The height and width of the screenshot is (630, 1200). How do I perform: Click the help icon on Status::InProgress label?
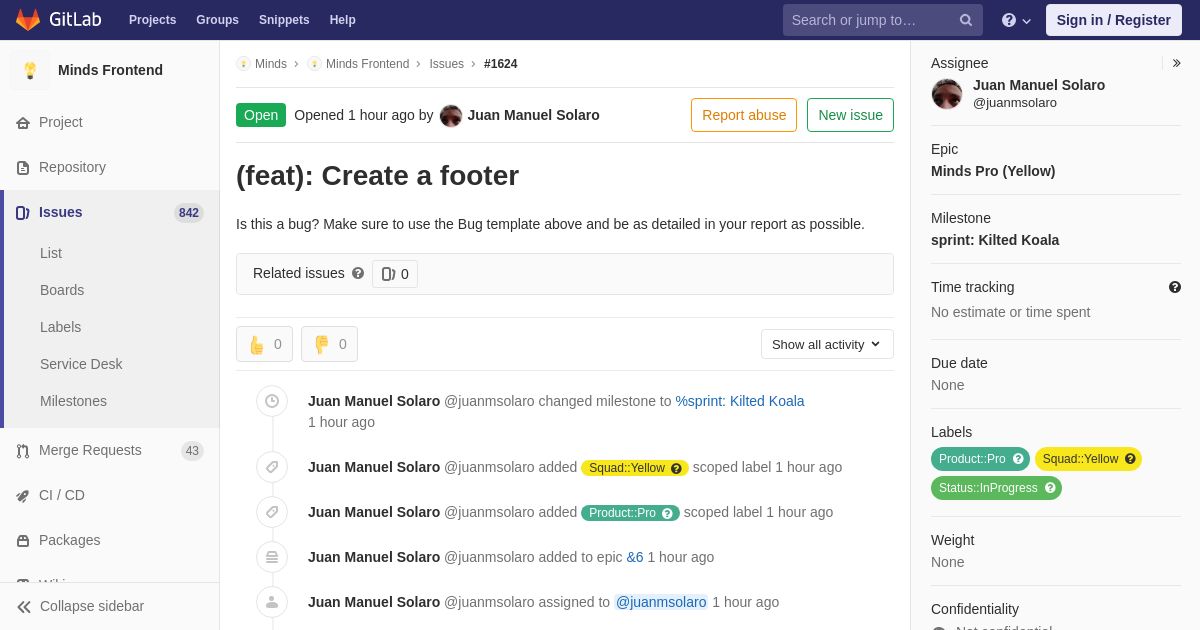click(1050, 488)
